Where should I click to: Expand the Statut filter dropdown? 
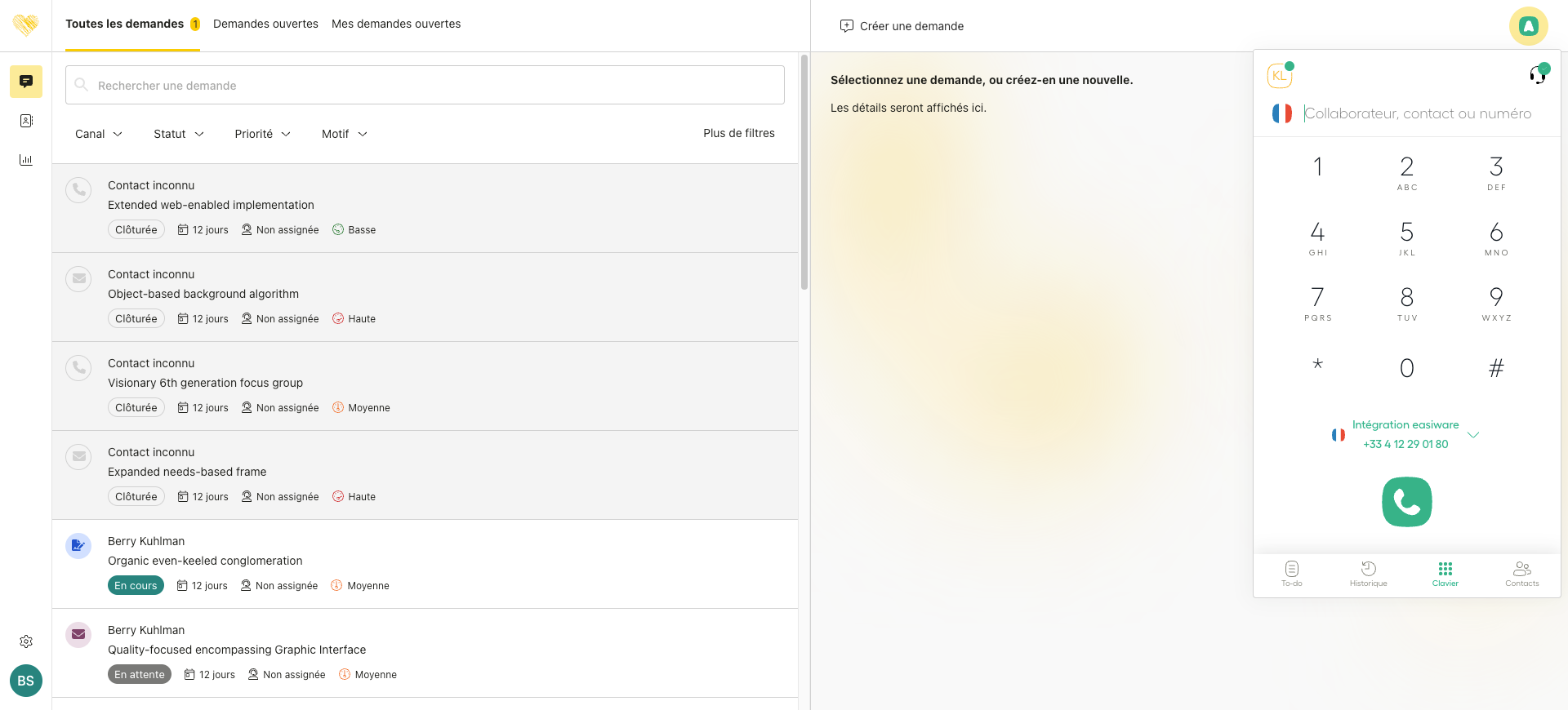pos(178,134)
